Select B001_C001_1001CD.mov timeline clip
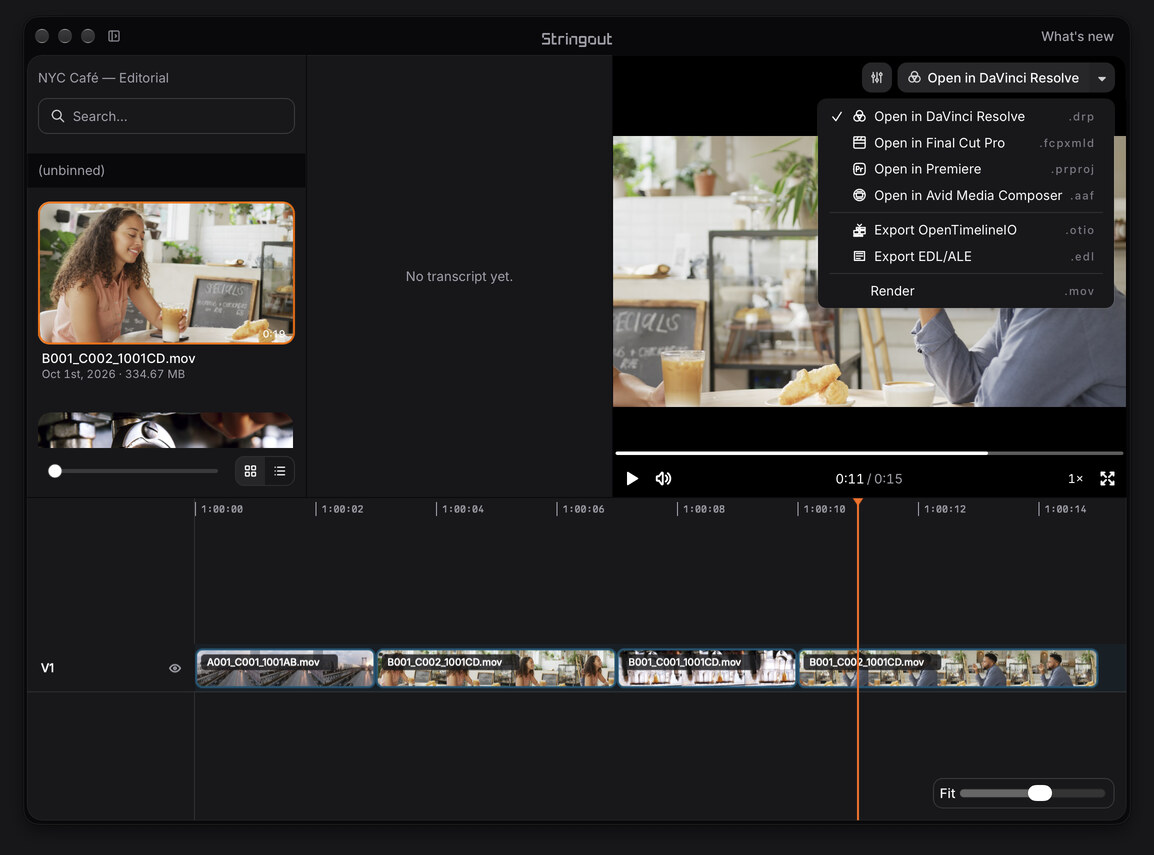This screenshot has height=855, width=1154. (707, 668)
